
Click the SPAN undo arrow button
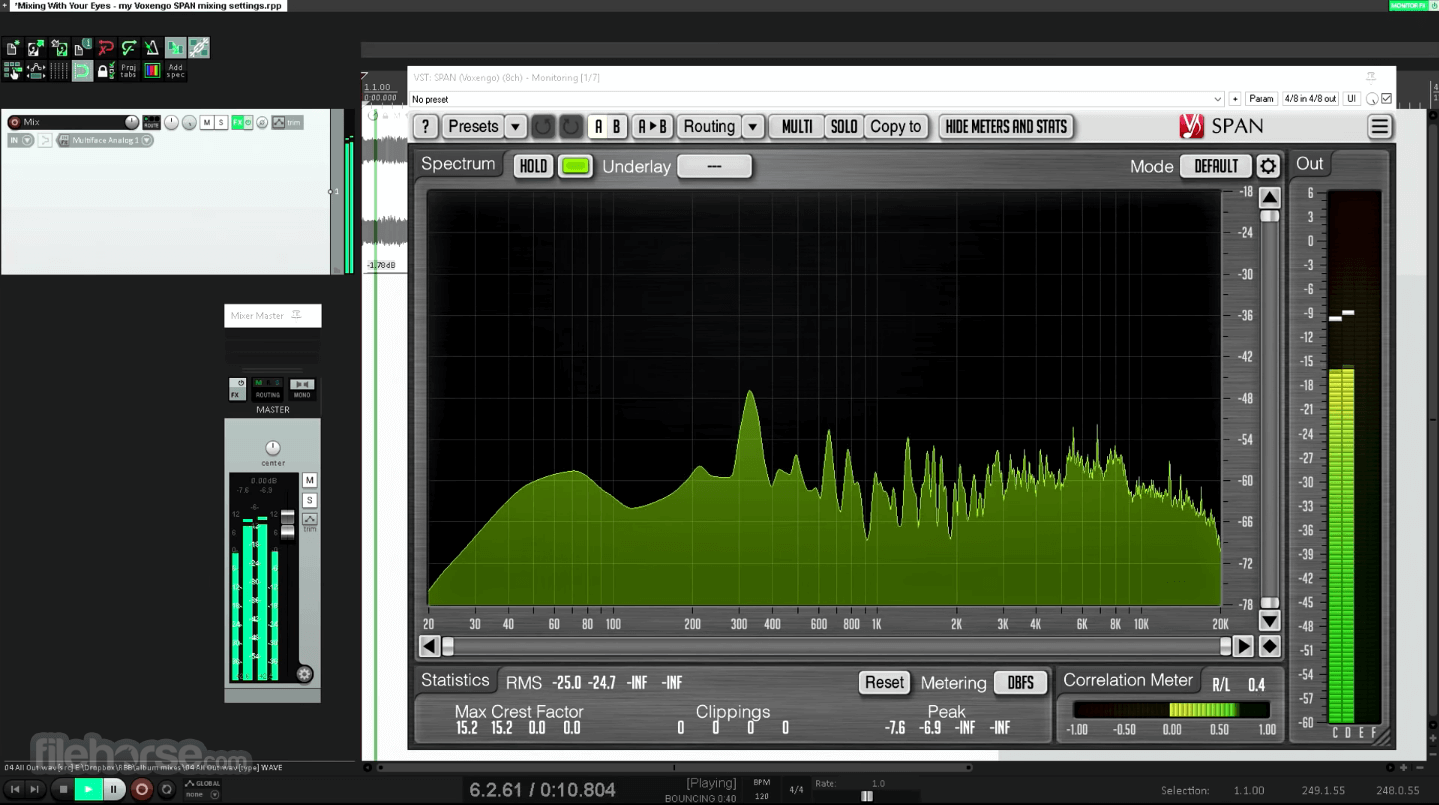543,127
